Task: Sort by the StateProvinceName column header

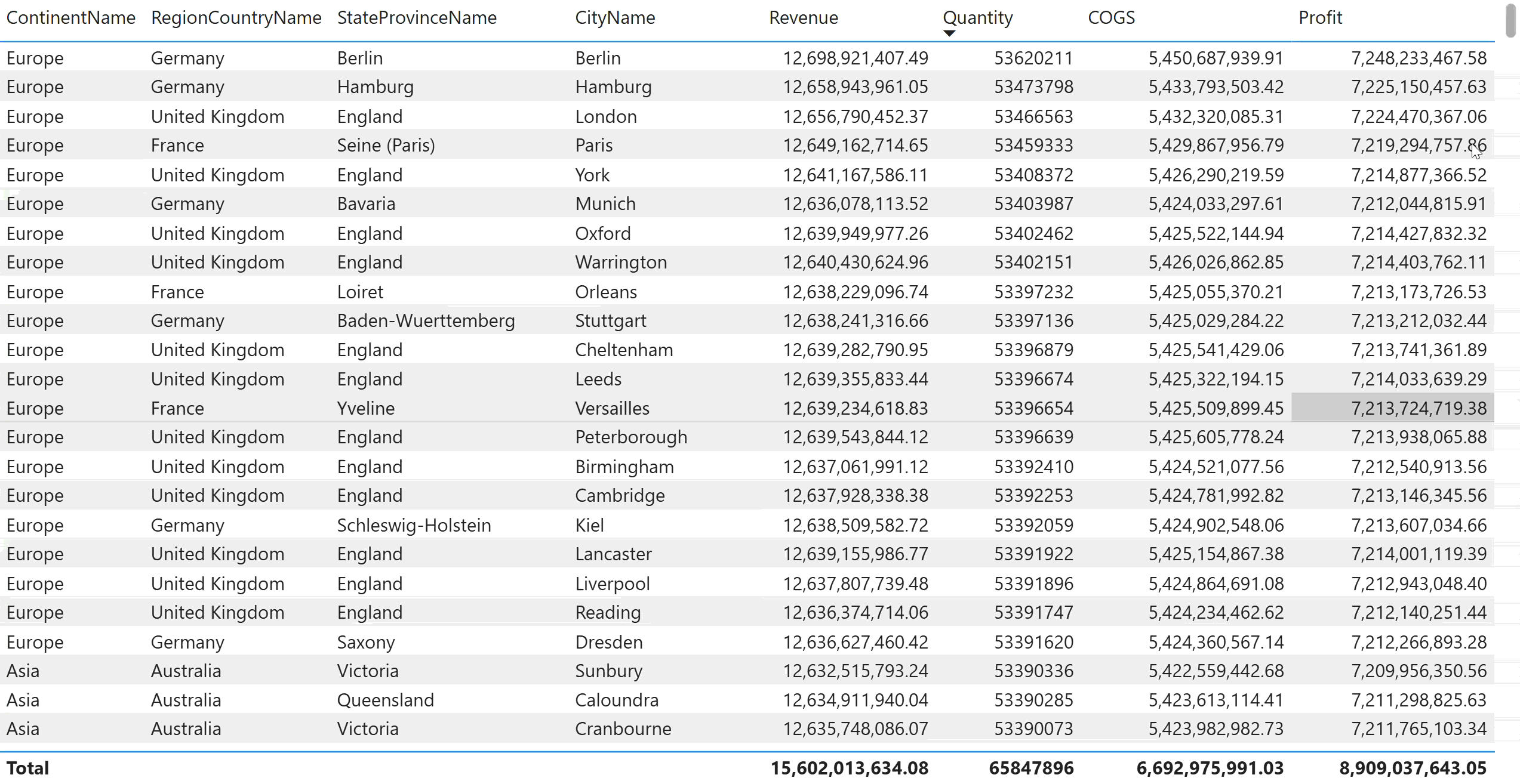Action: (417, 18)
